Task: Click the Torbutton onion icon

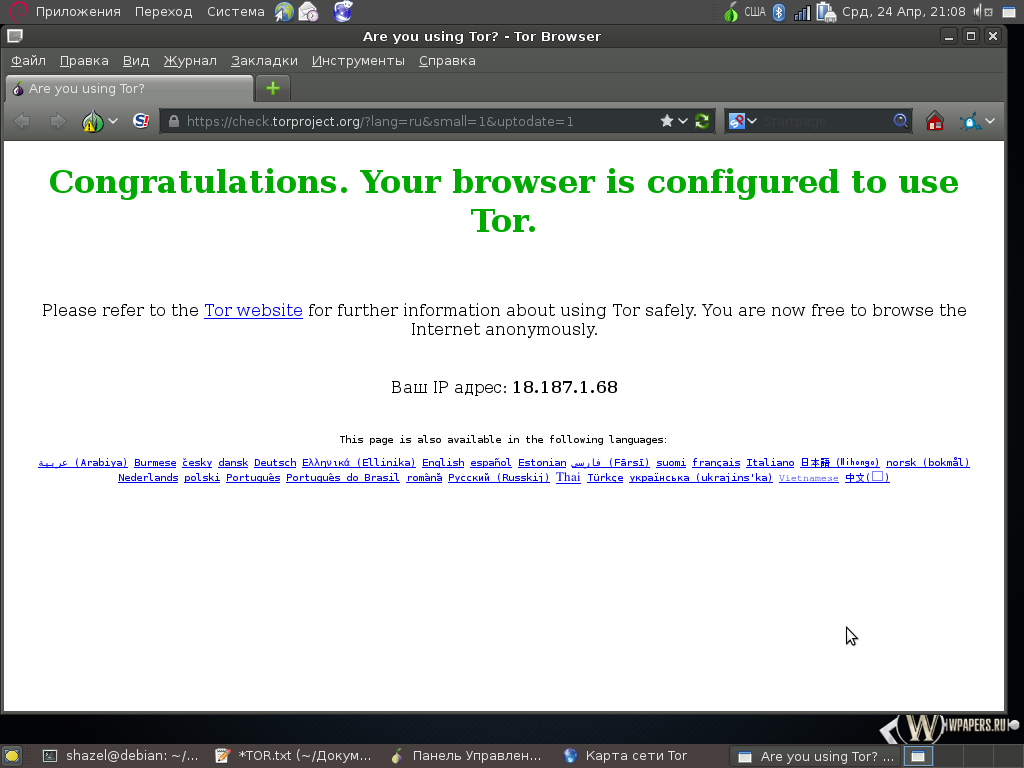Action: coord(93,121)
